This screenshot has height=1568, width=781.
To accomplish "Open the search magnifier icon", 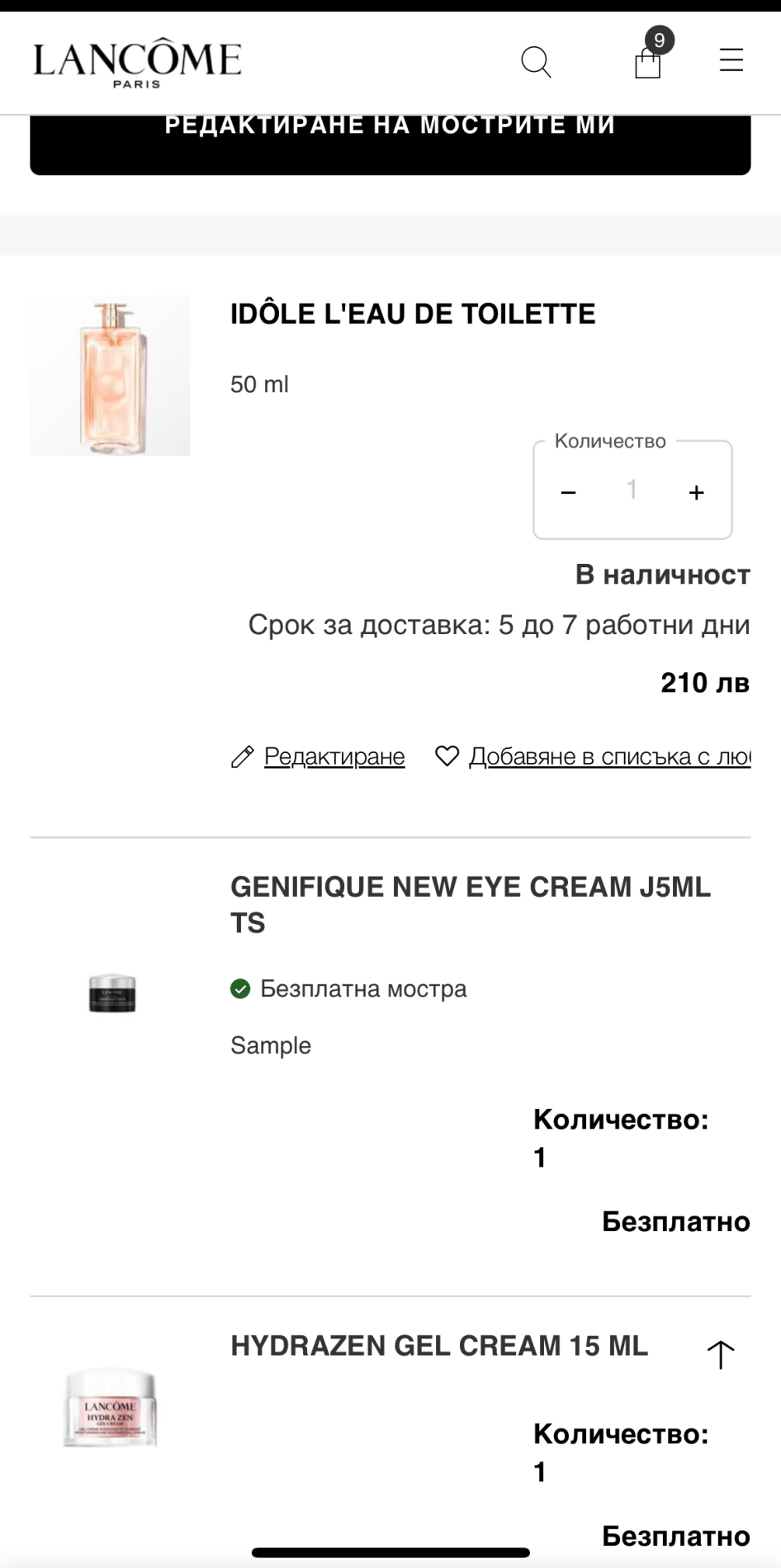I will pyautogui.click(x=536, y=62).
